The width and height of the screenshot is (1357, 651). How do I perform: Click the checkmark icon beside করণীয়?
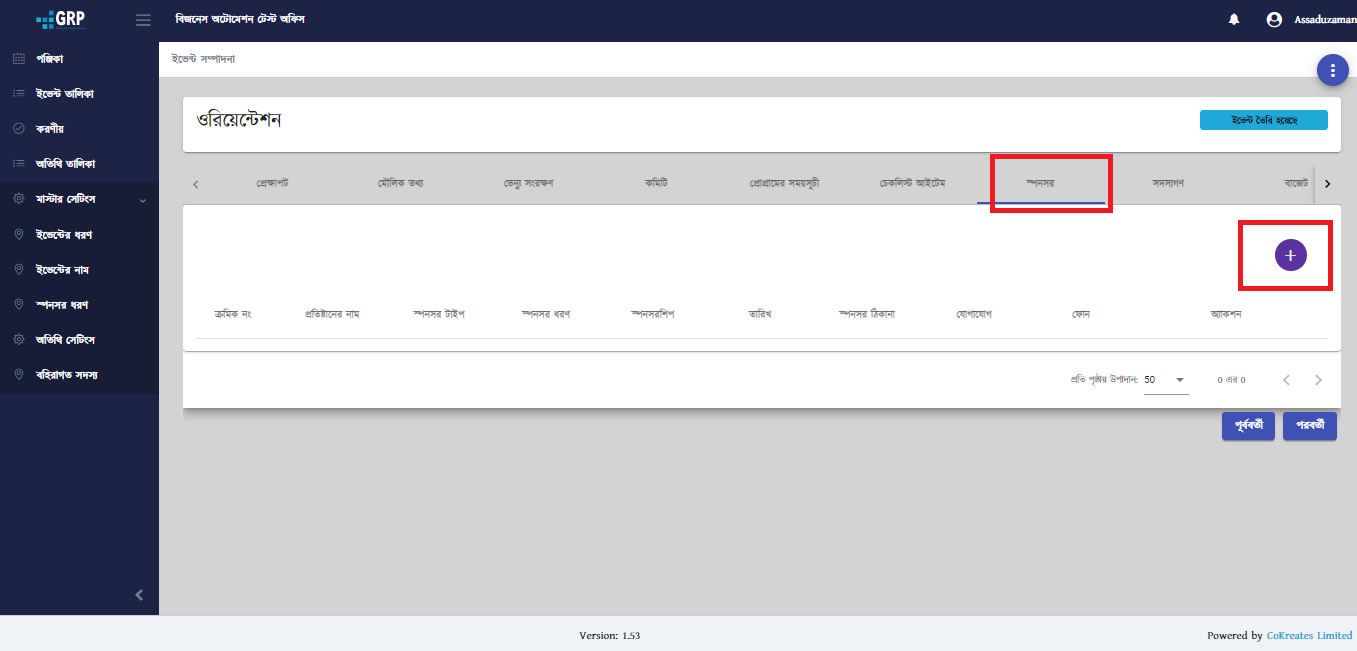[x=18, y=129]
